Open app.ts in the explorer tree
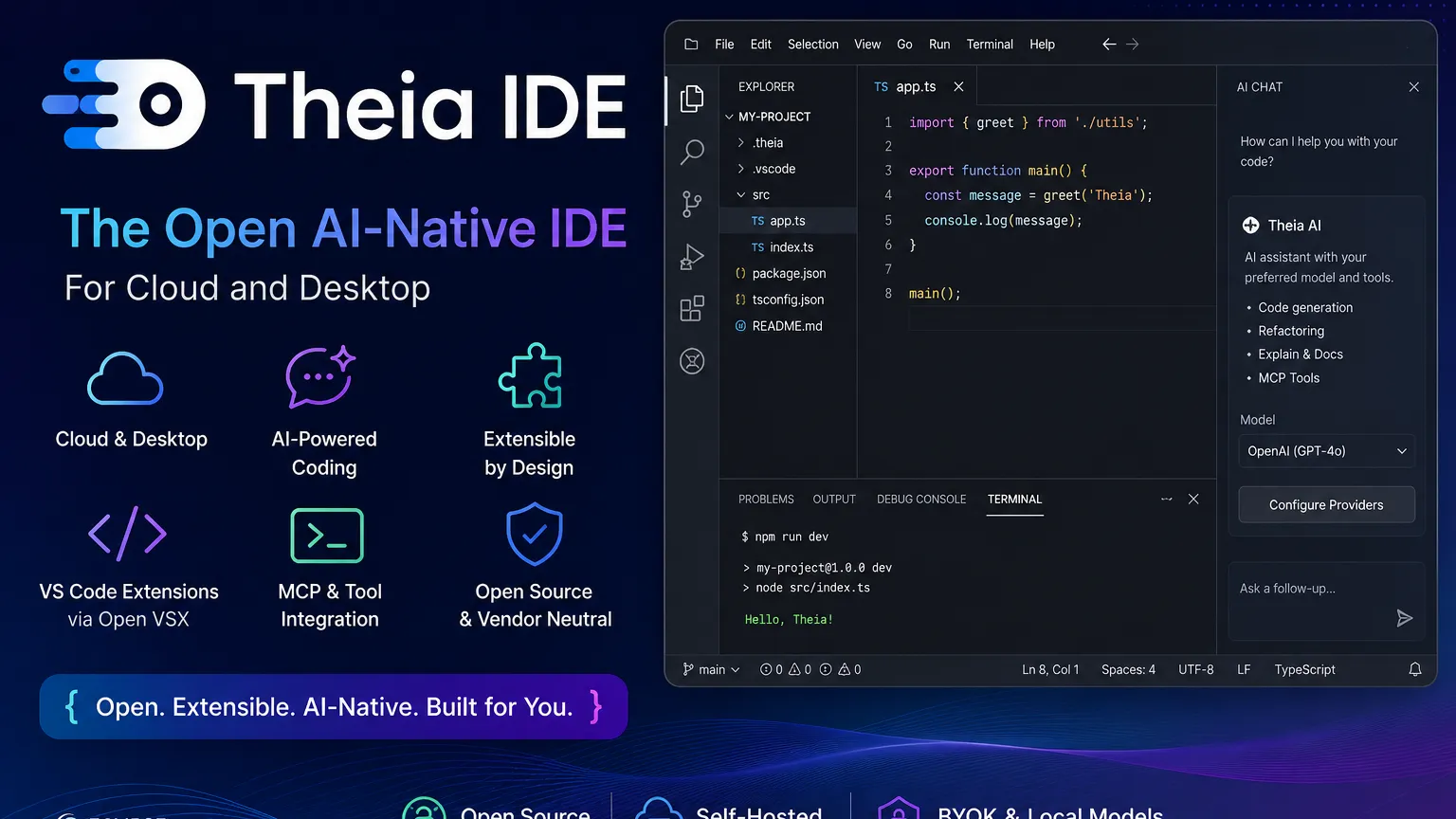 pos(789,221)
